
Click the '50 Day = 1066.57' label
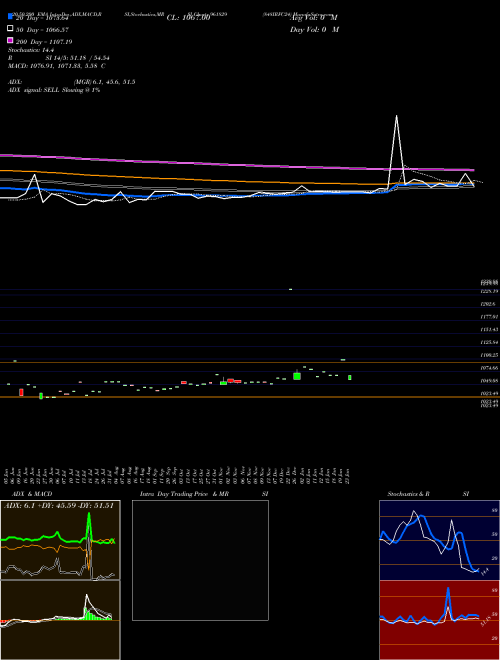point(42,30)
